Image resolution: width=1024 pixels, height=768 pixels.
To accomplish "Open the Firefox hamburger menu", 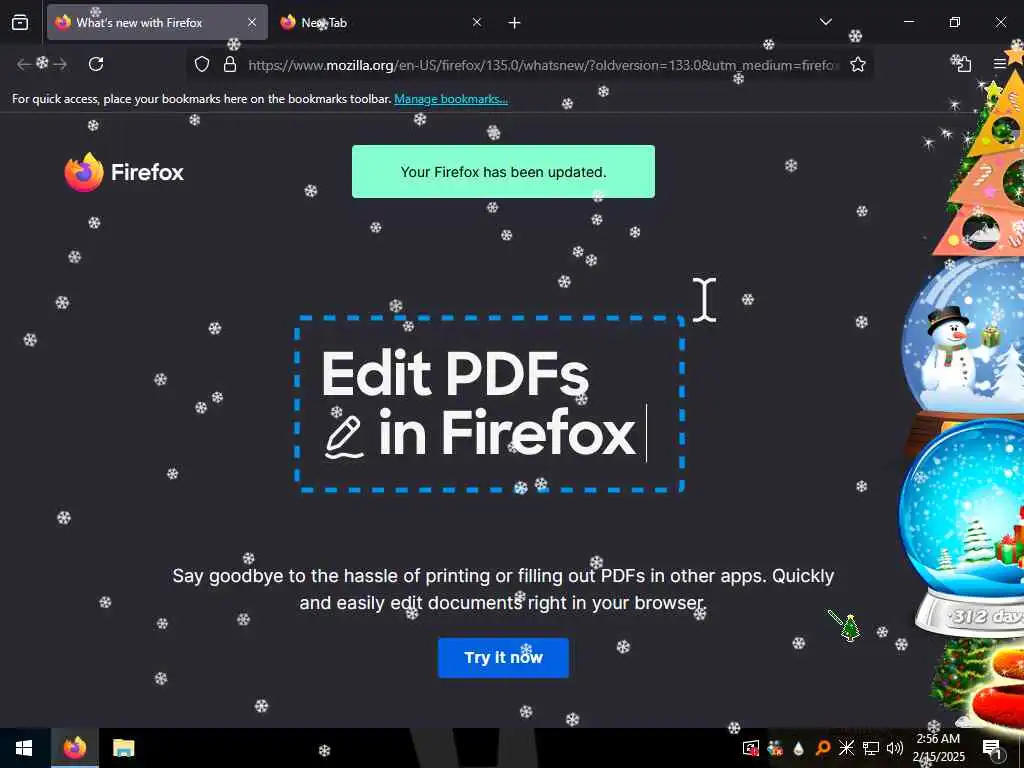I will [999, 64].
